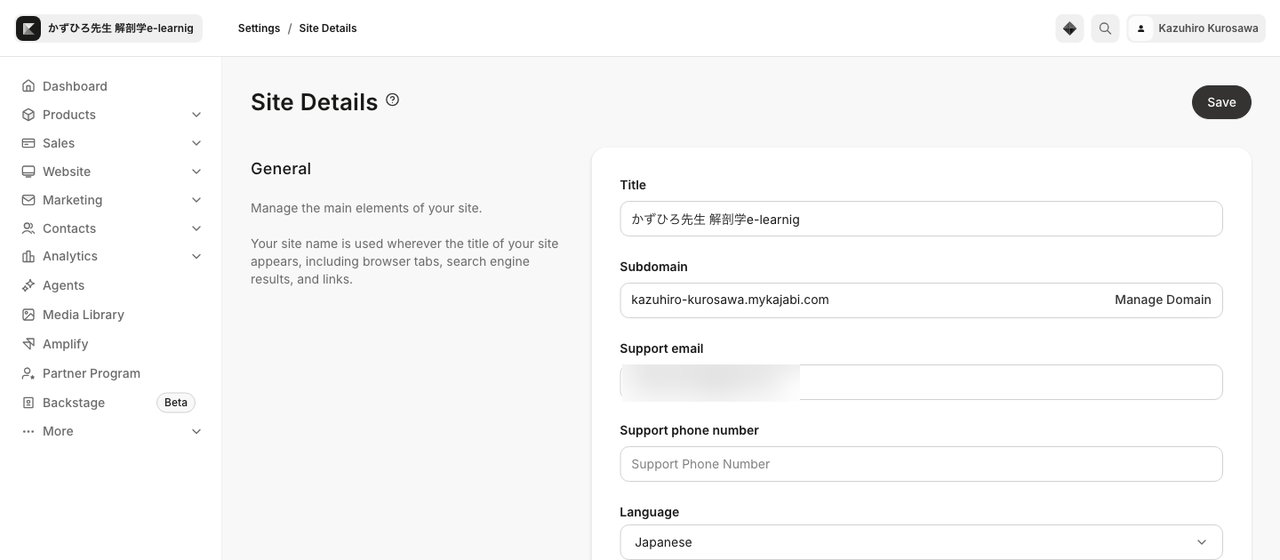This screenshot has height=560, width=1280.
Task: Click Settings breadcrumb link
Action: click(259, 28)
